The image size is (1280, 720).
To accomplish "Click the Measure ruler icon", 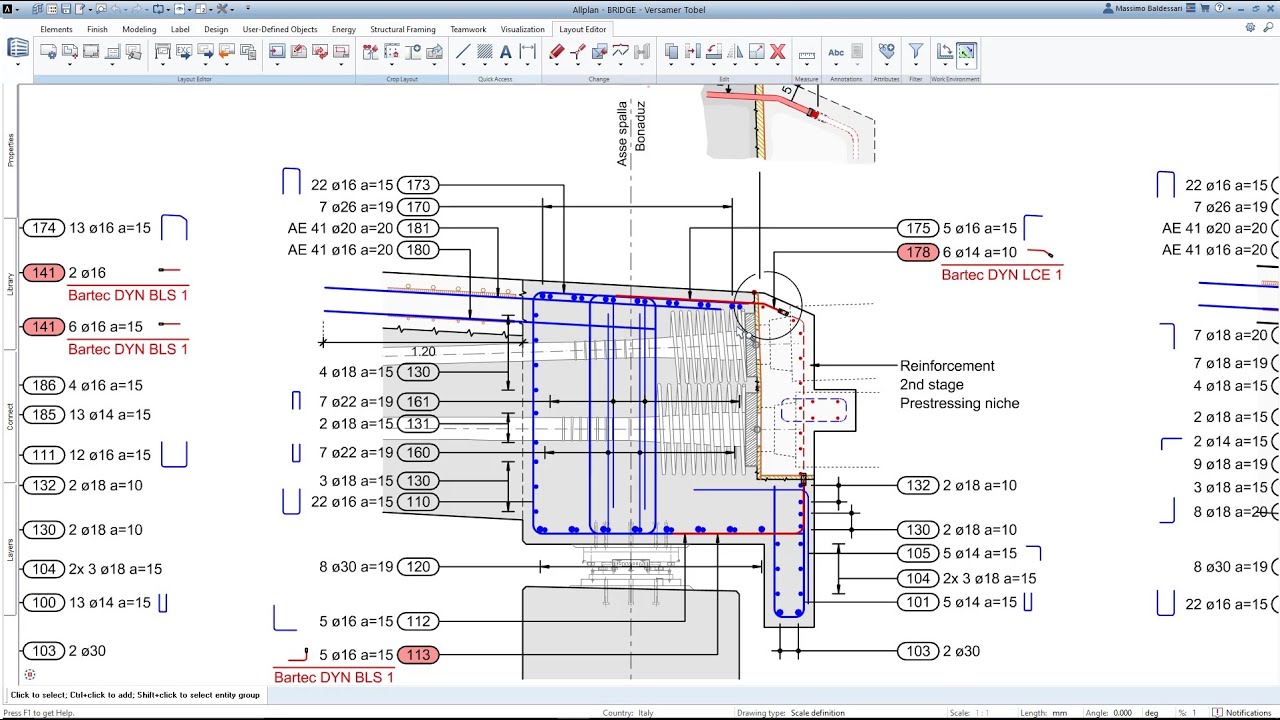I will pos(807,55).
